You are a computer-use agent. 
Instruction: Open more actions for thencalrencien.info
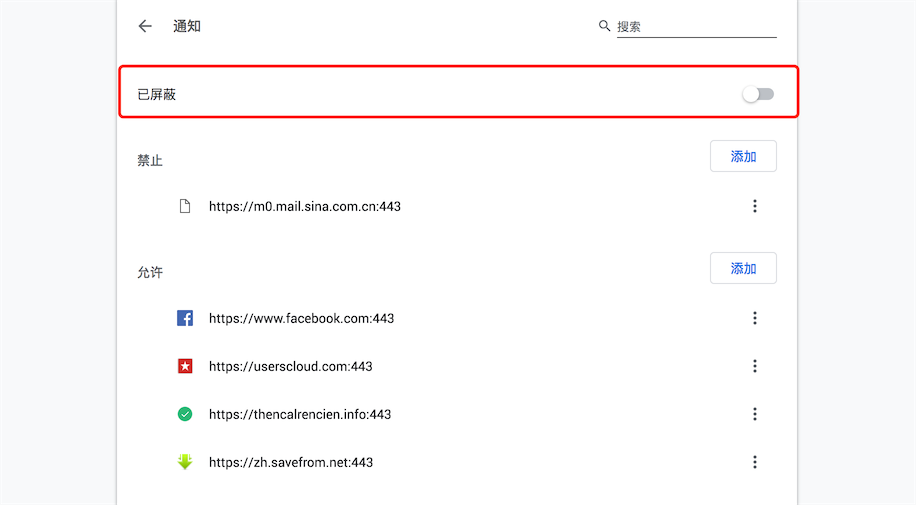coord(755,414)
